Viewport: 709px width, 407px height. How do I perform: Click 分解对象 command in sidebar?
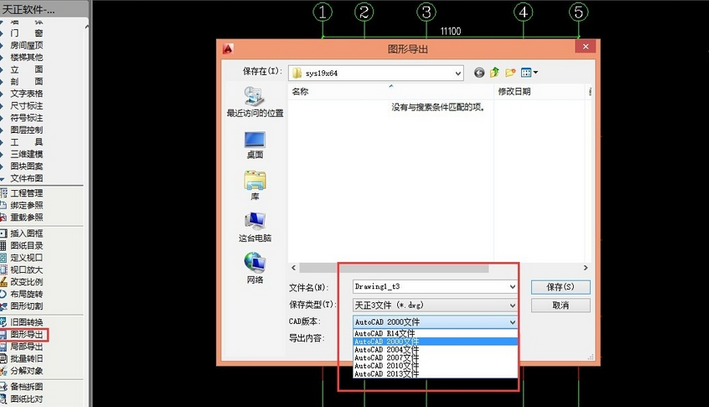click(x=27, y=371)
